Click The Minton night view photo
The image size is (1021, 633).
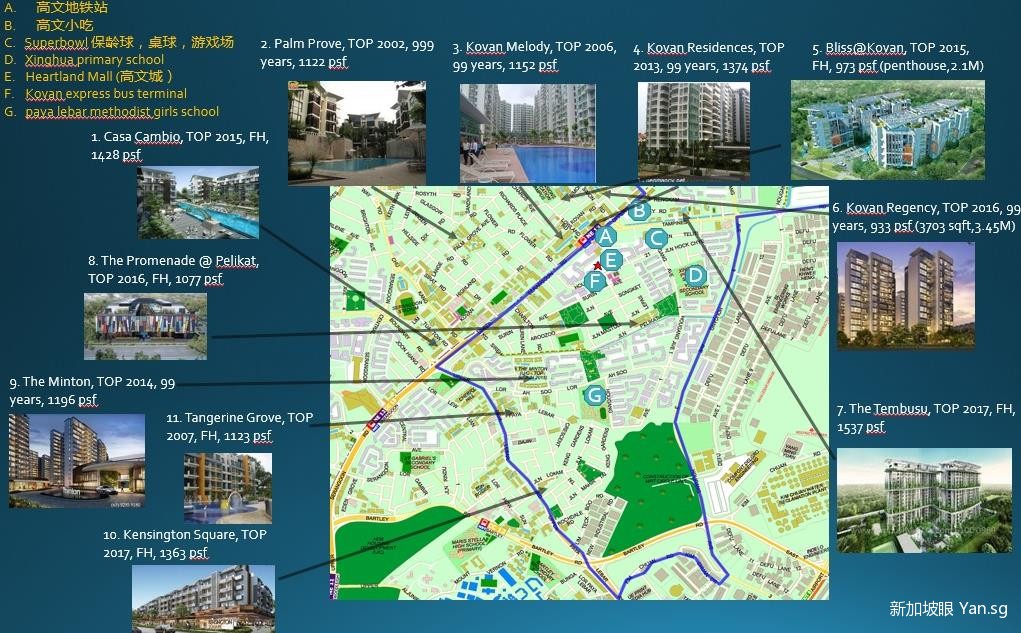75,459
